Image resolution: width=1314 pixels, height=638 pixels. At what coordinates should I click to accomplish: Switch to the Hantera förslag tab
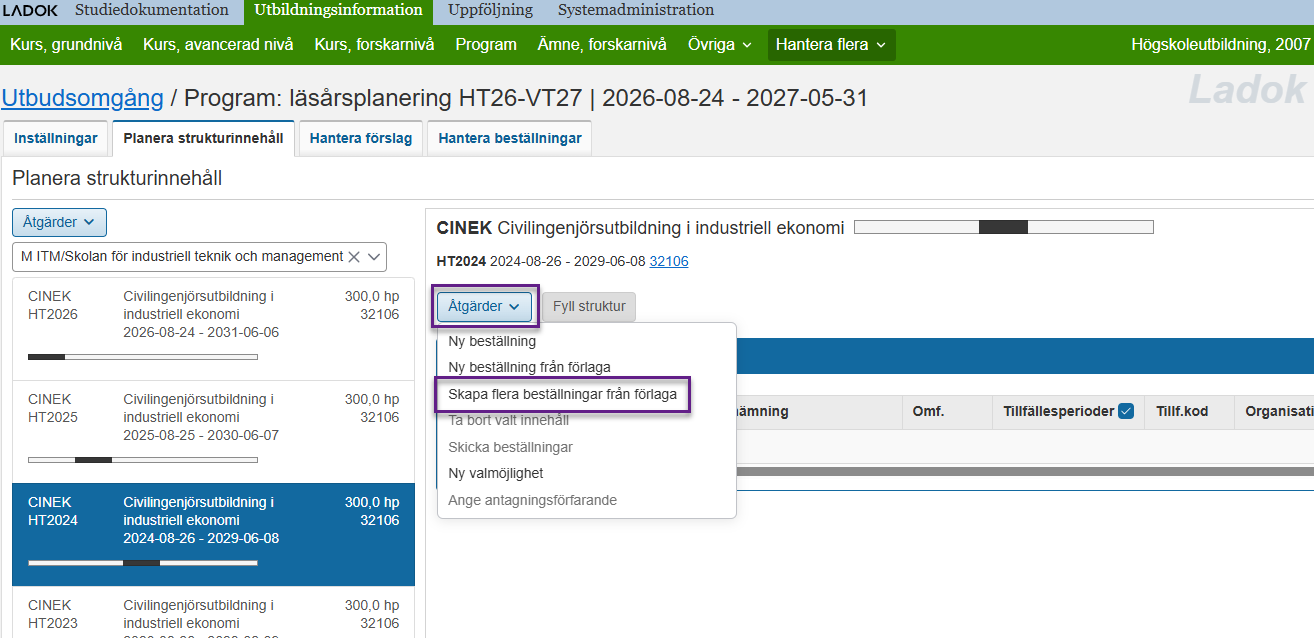pos(360,138)
